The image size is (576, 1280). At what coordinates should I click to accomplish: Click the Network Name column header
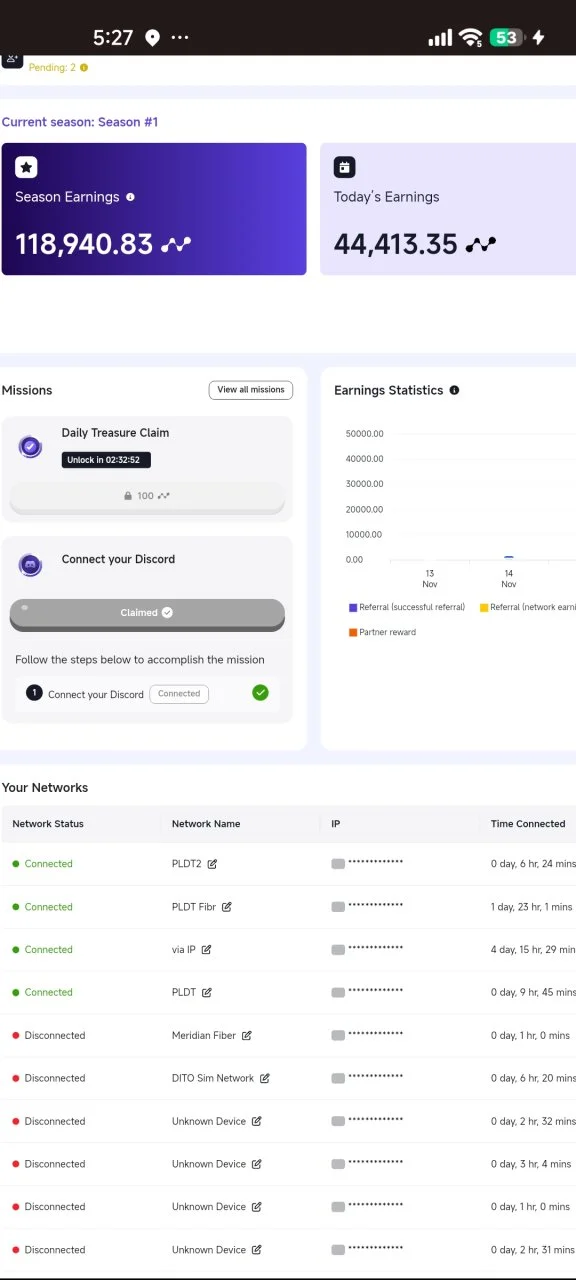tap(206, 824)
